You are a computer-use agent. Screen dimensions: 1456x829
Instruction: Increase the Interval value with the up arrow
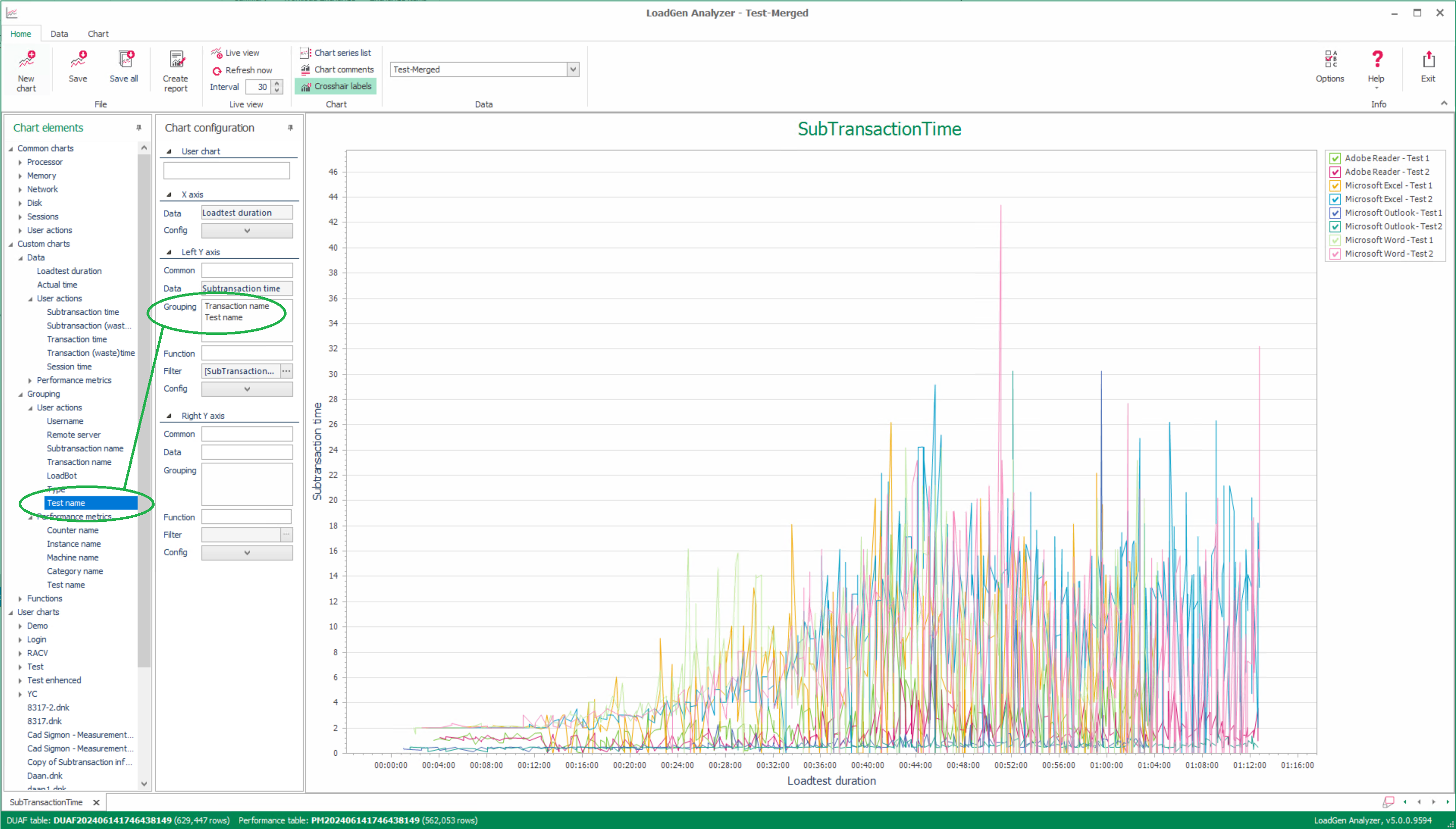click(277, 83)
